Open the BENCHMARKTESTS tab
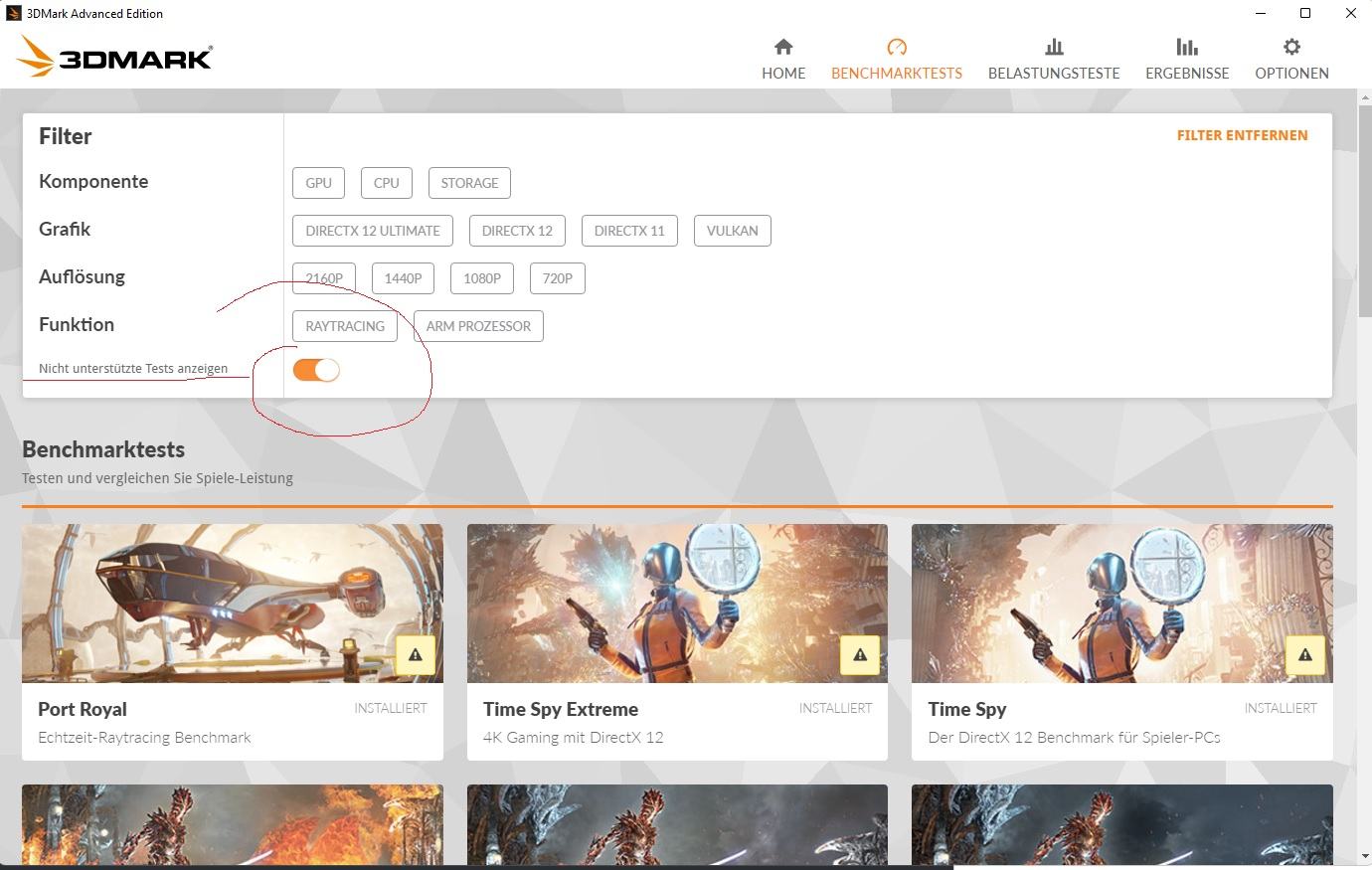 click(897, 60)
